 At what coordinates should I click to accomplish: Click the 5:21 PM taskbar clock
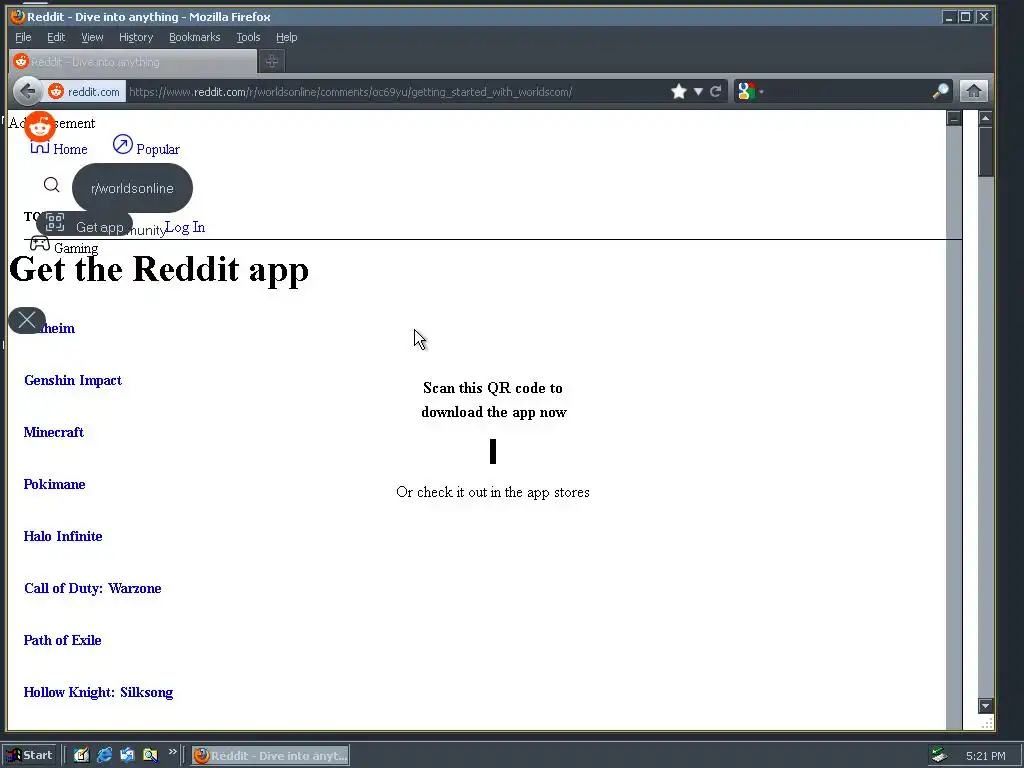[x=985, y=756]
